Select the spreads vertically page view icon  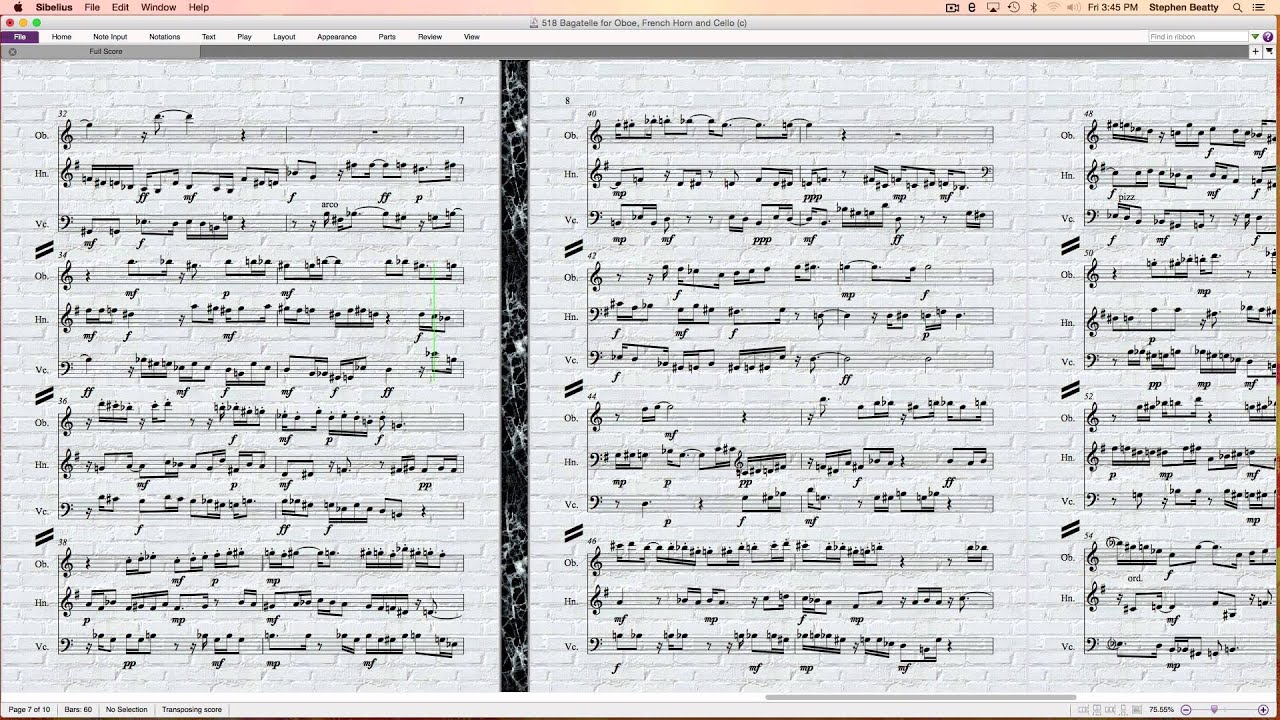click(1096, 710)
